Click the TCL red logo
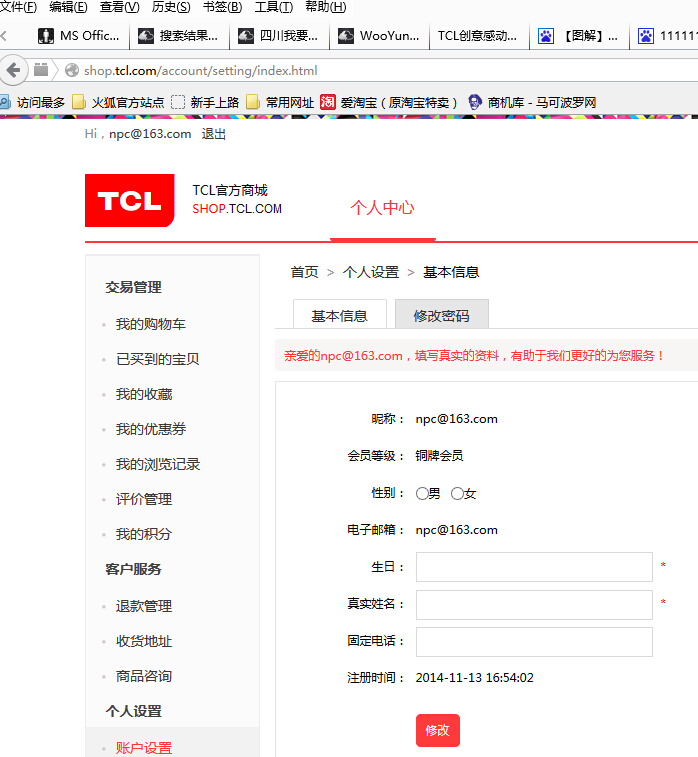Screen dimensions: 698x757 (129, 200)
